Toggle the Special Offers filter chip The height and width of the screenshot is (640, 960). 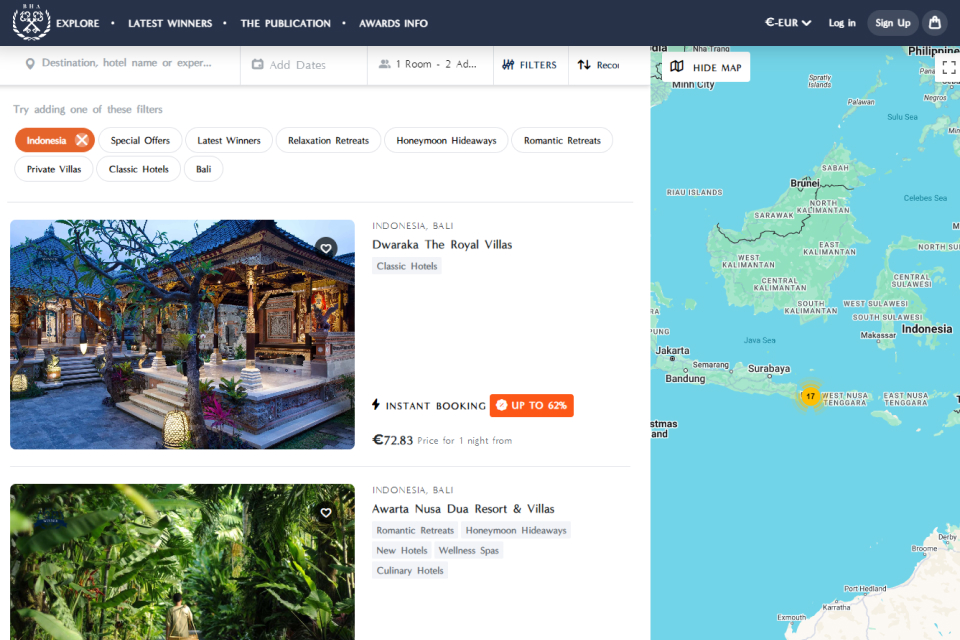[140, 140]
